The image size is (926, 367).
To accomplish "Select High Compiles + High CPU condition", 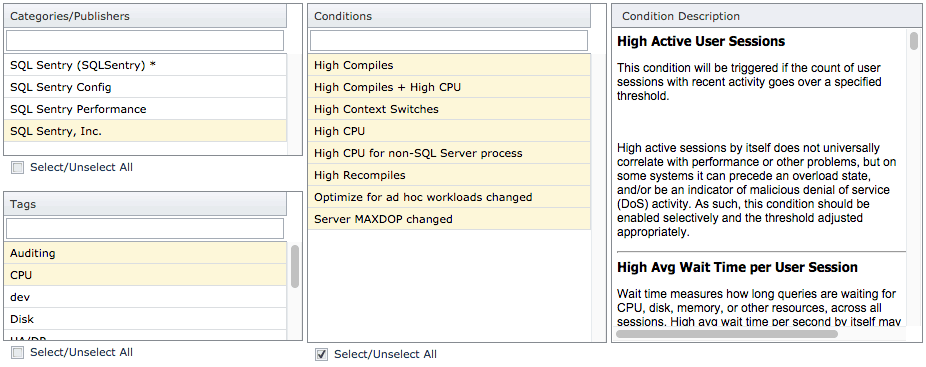I will click(449, 87).
